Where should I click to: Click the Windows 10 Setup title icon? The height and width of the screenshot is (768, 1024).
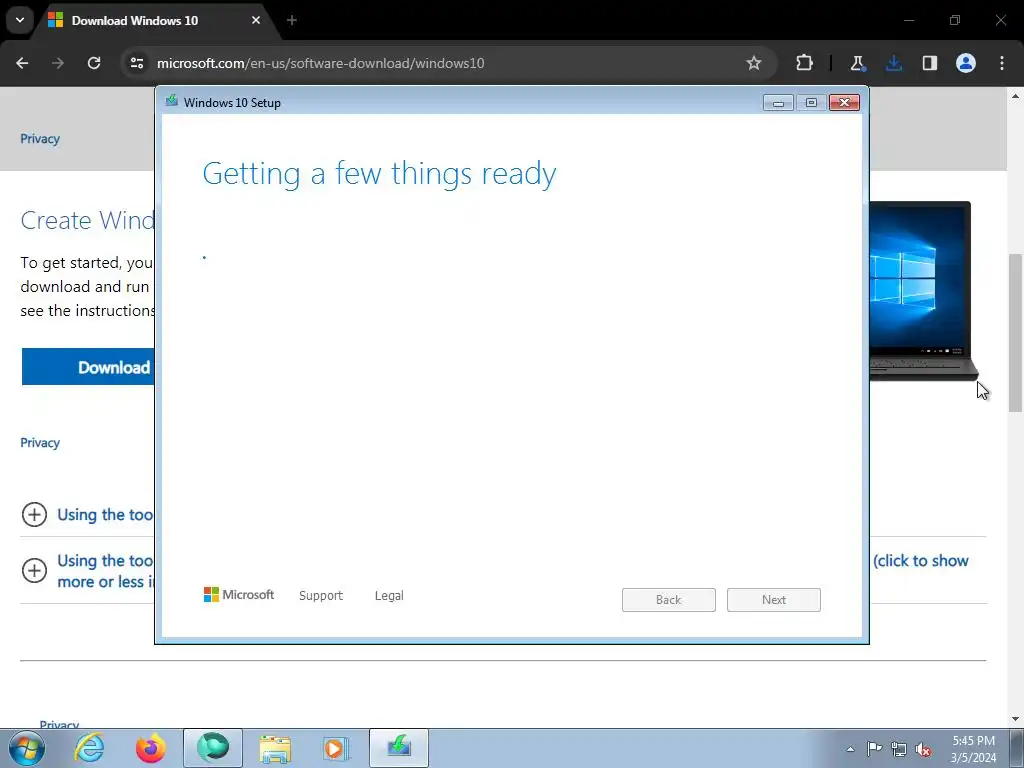[x=172, y=101]
